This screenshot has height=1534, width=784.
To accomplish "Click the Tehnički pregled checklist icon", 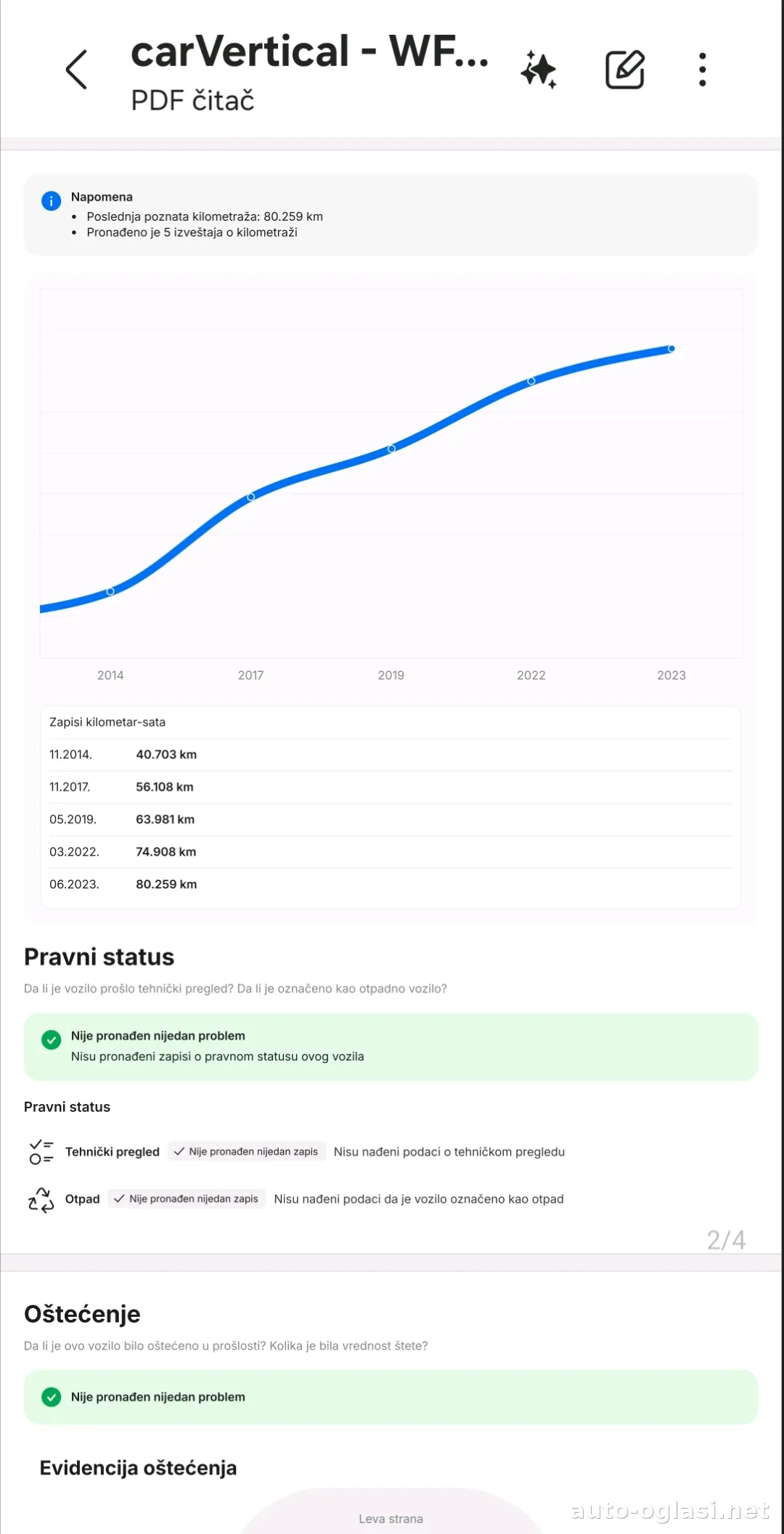I will tap(41, 1152).
